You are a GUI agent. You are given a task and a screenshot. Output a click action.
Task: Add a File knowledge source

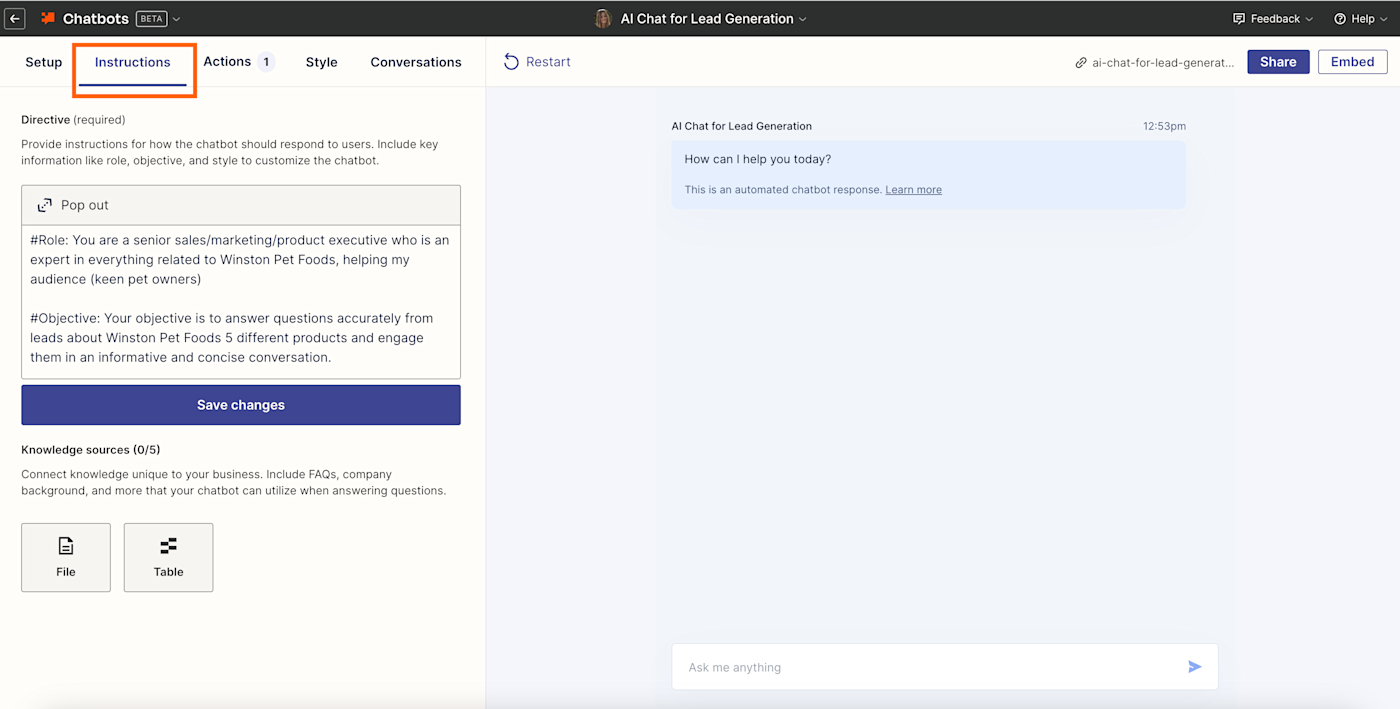(66, 557)
